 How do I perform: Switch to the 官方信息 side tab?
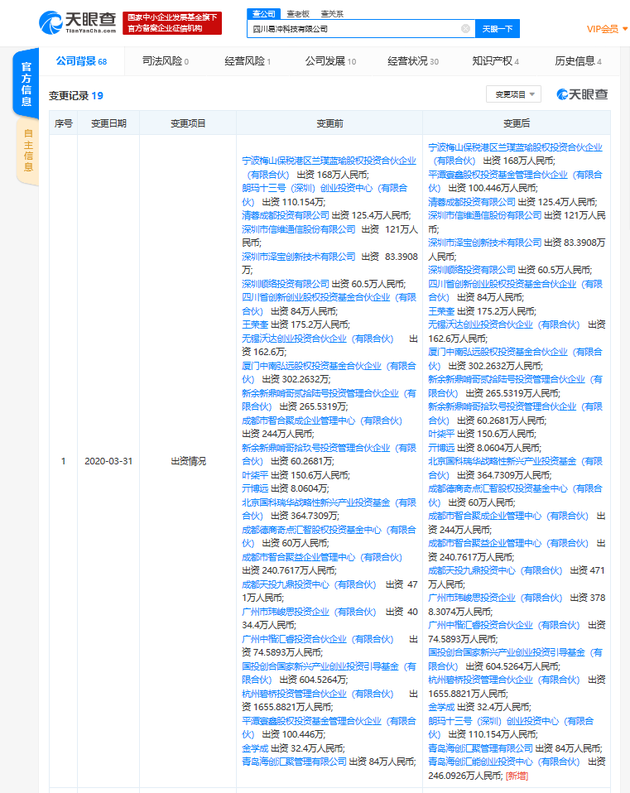[26, 84]
